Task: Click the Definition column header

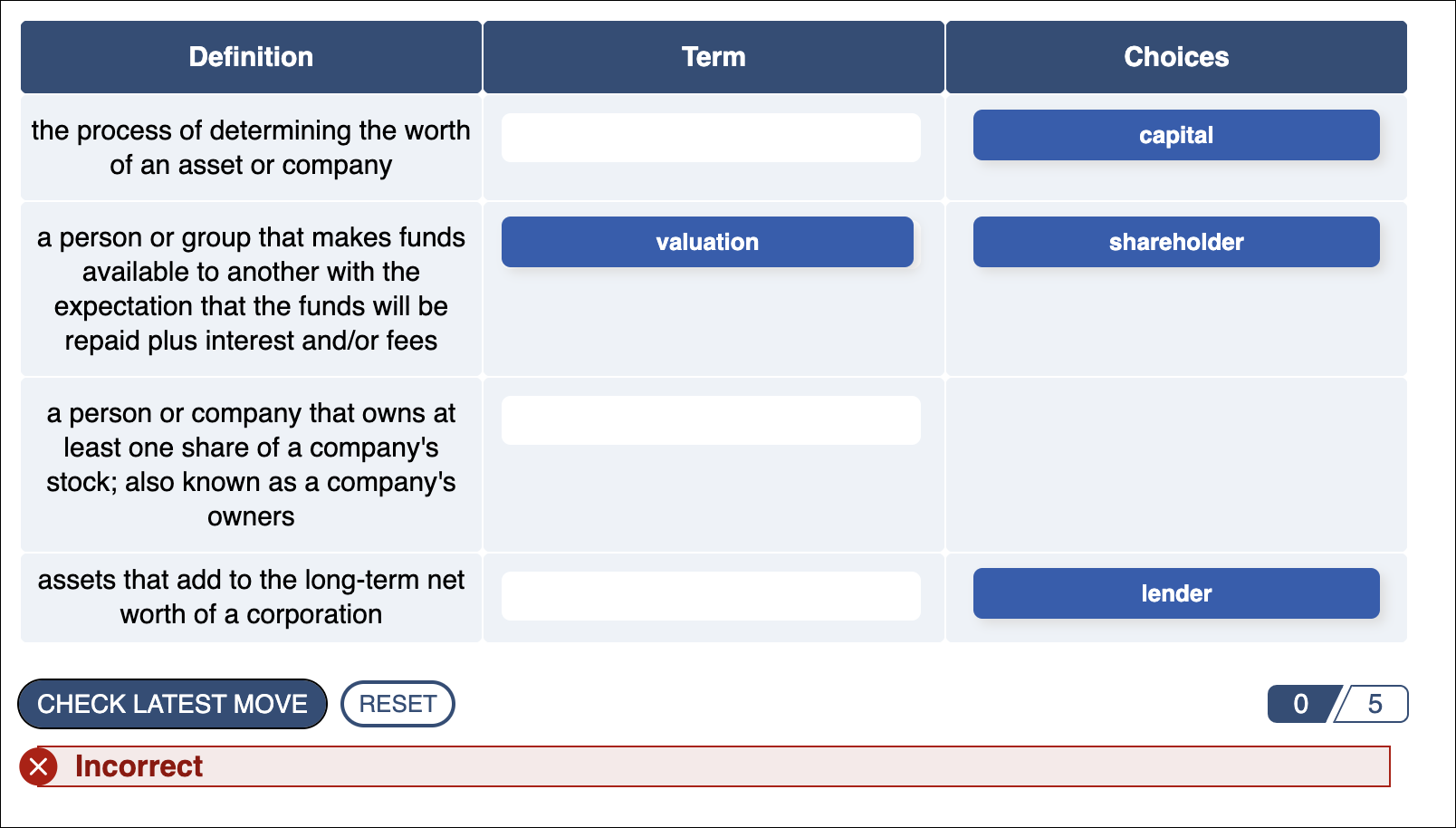Action: point(251,56)
